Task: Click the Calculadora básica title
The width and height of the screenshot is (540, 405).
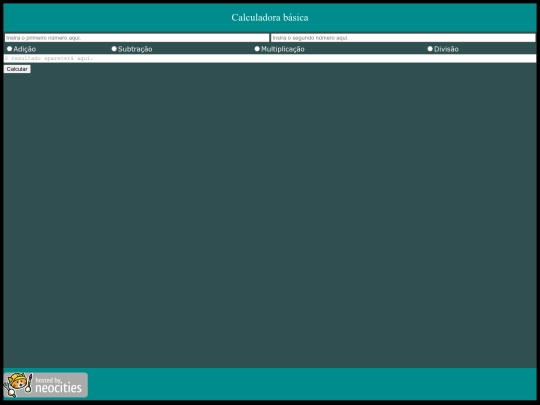Action: coord(270,18)
